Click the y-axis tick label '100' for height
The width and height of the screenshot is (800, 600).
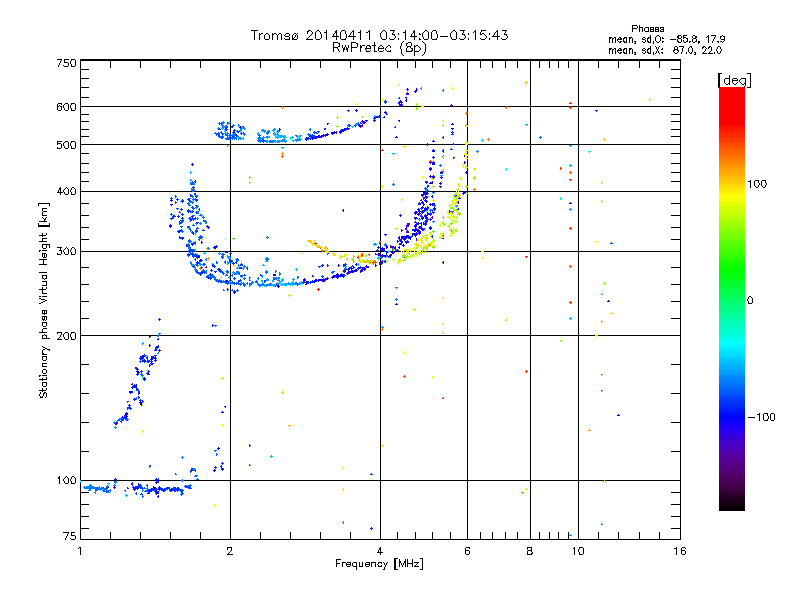tap(66, 480)
